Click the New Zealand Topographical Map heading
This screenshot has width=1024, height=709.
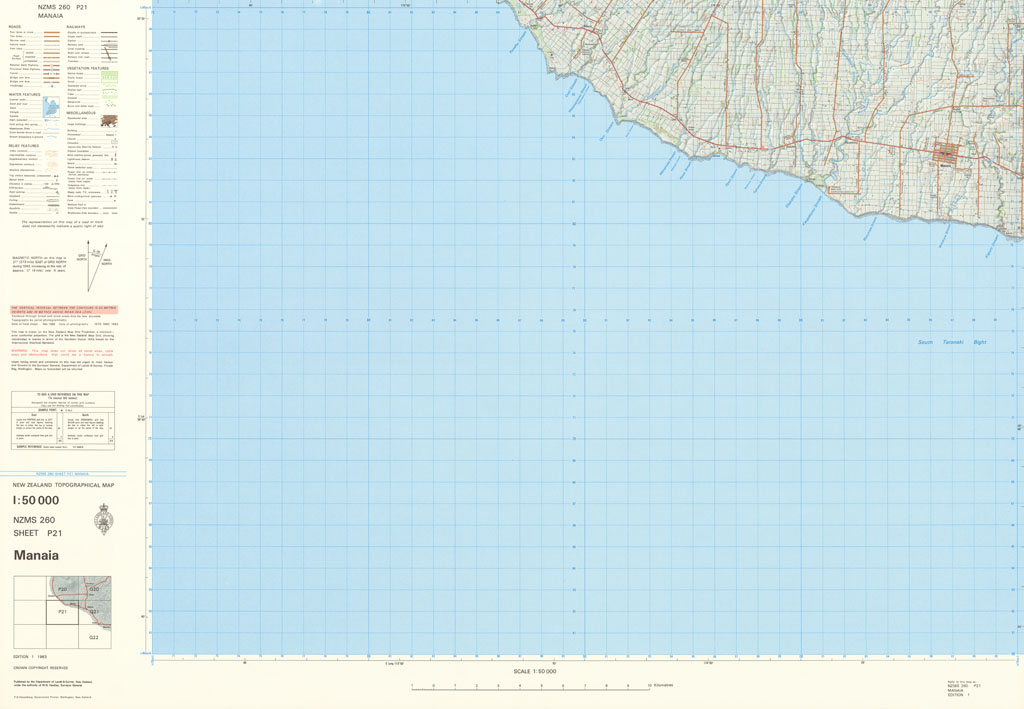pyautogui.click(x=62, y=485)
